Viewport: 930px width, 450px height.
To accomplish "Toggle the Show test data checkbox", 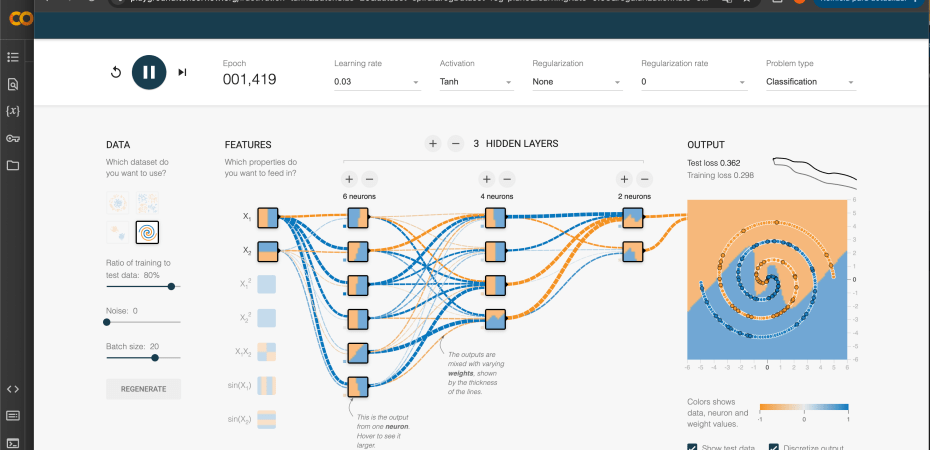I will coord(693,446).
